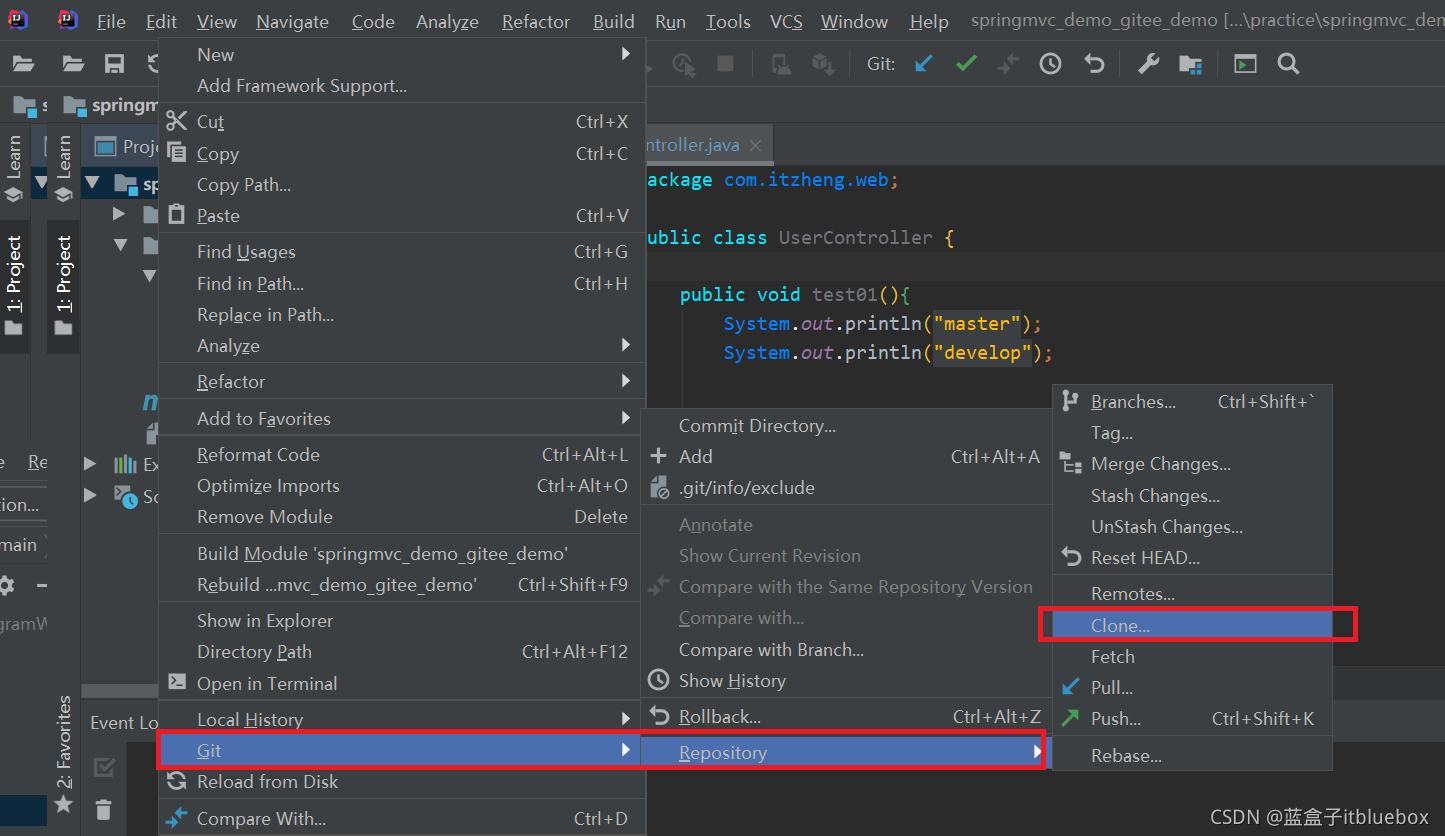Click the Search Everywhere magnifier icon
Screen dimensions: 1445x836
pos(1288,64)
